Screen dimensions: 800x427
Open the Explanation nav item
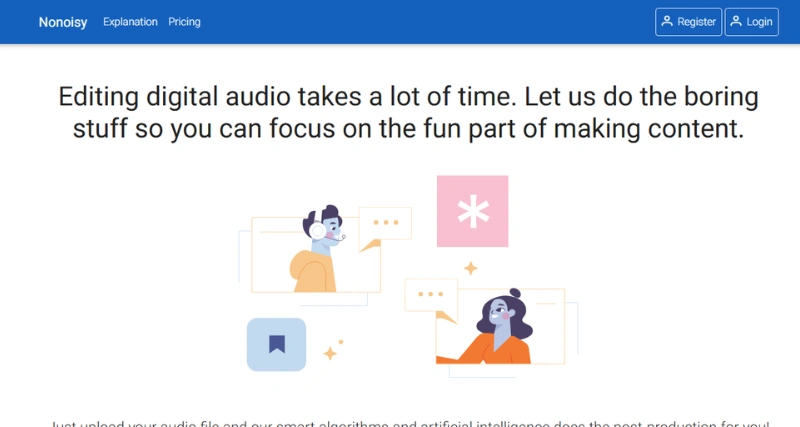click(x=130, y=22)
